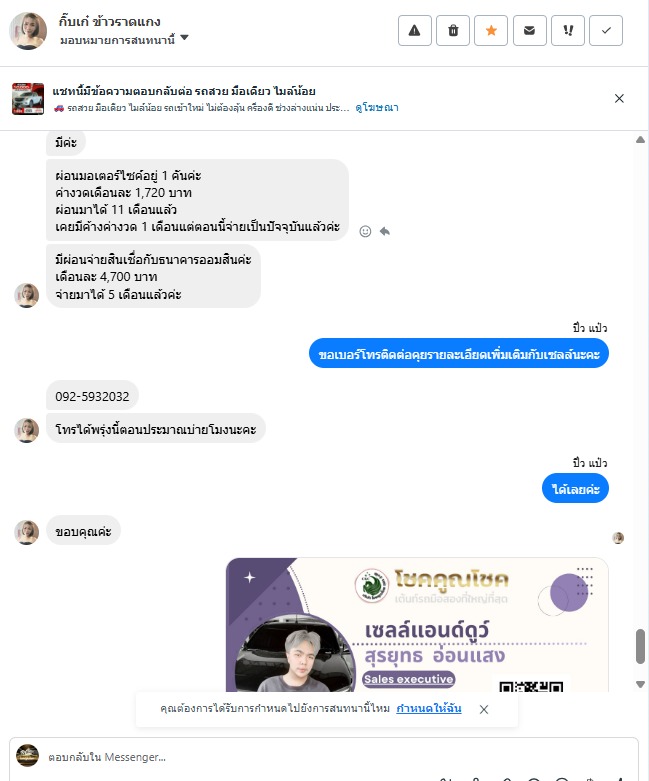649x781 pixels.
Task: Dismiss the assignment prompt popup
Action: point(484,709)
